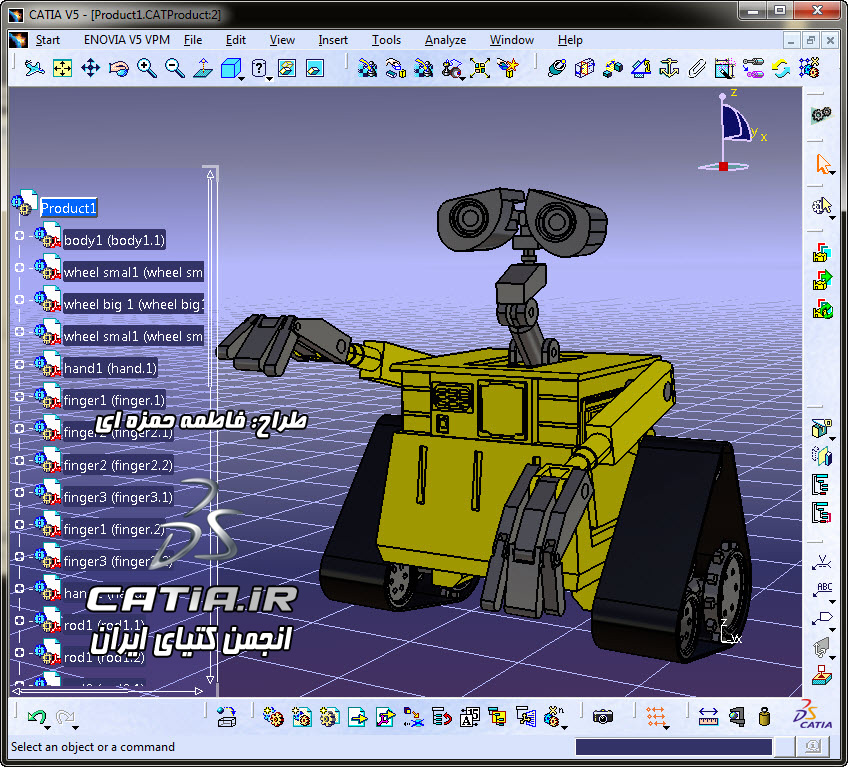
Task: Click the Zoom Out magnifier
Action: [175, 68]
